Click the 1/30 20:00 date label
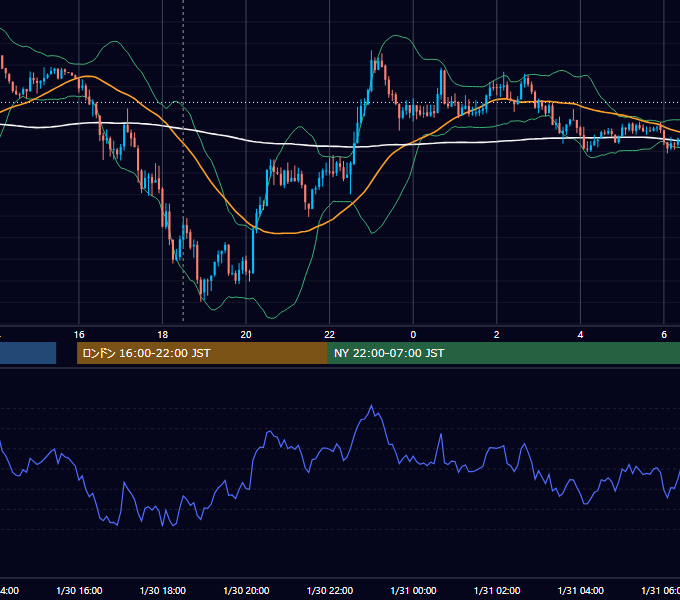 246,590
